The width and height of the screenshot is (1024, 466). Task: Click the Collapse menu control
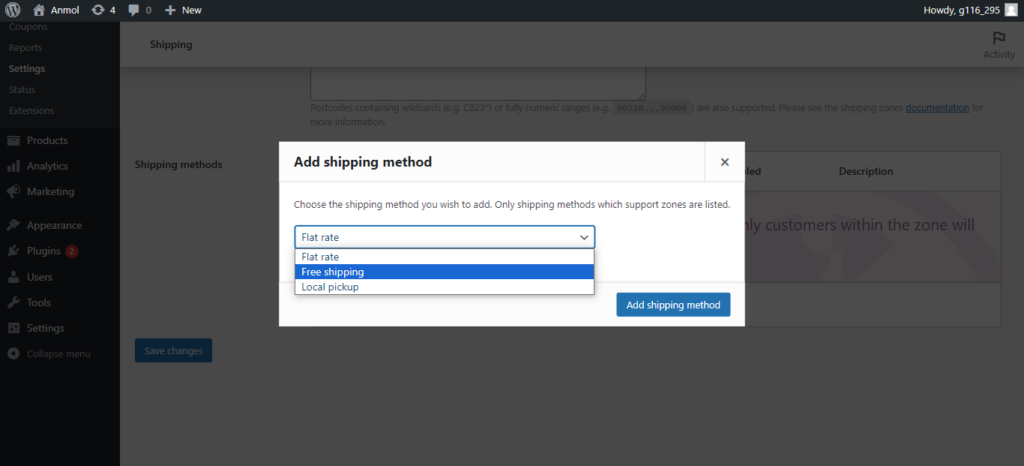[x=58, y=353]
